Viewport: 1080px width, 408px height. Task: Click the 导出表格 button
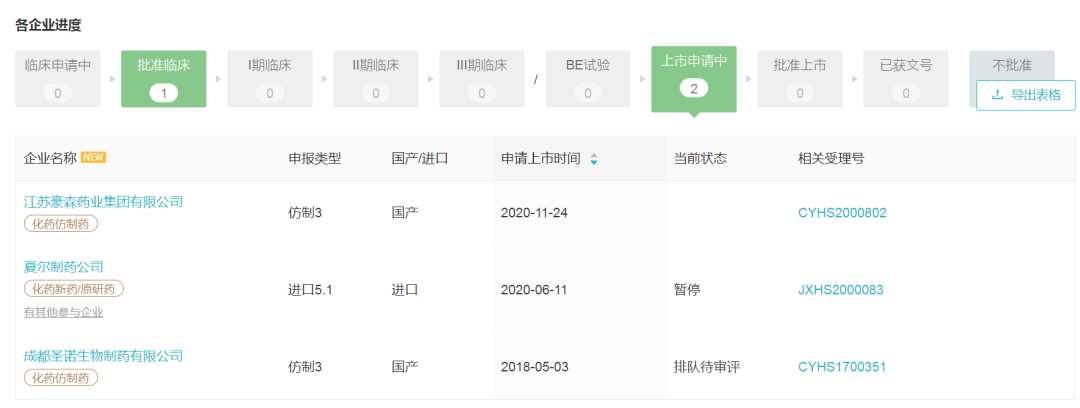tap(1026, 95)
